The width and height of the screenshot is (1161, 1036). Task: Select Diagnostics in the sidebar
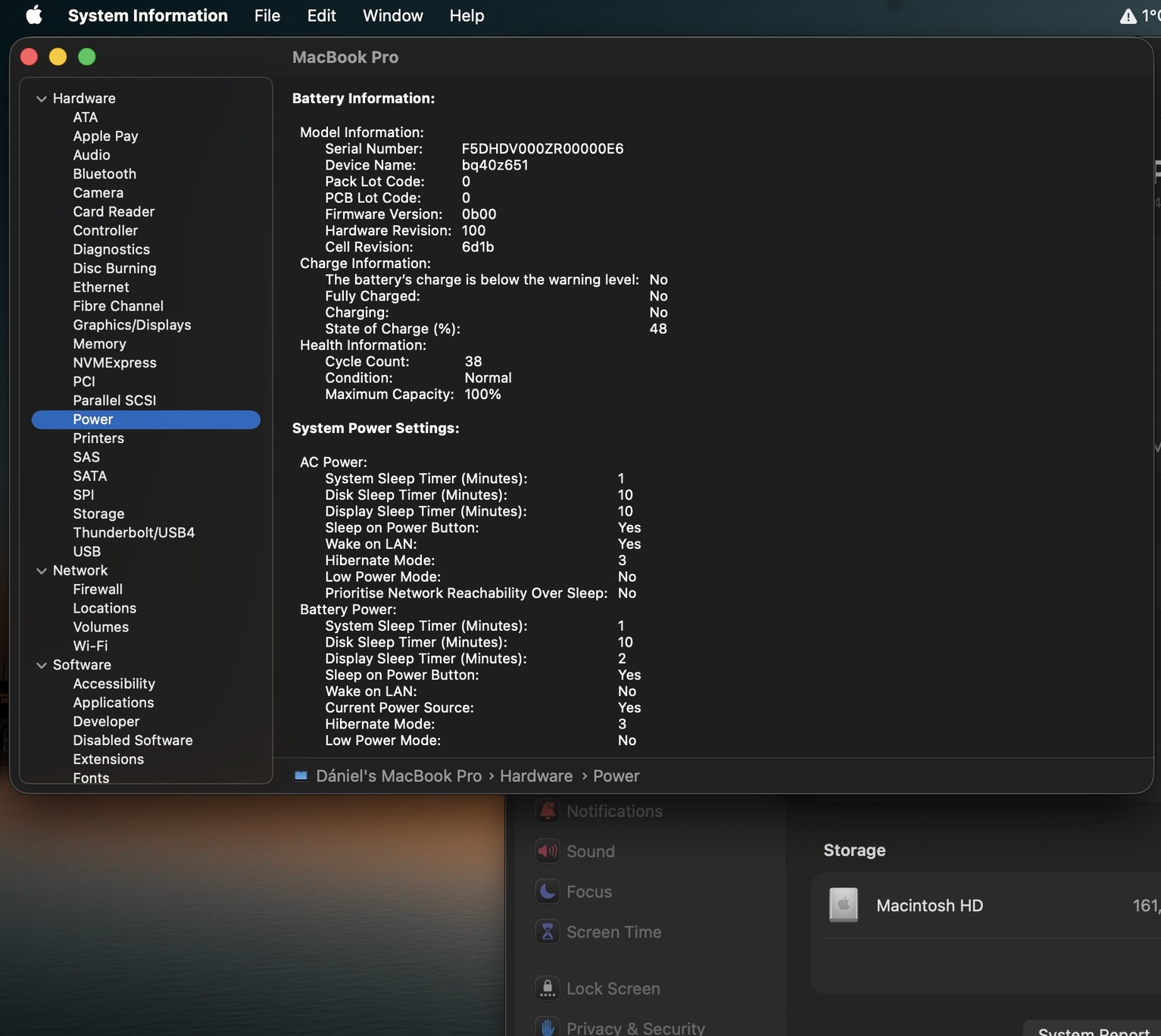coord(111,250)
